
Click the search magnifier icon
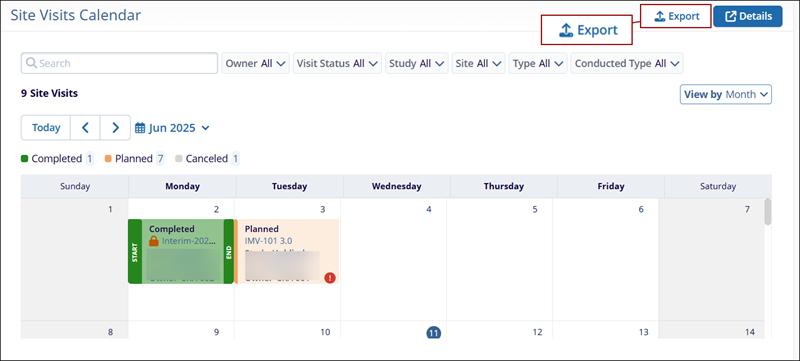pos(31,63)
